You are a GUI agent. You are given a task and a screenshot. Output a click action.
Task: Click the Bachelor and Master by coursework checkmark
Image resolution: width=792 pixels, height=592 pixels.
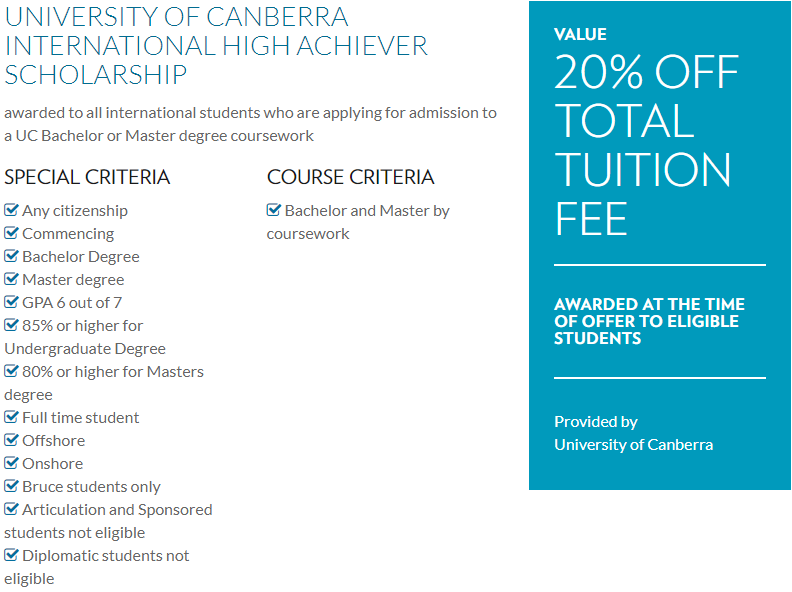pos(274,210)
